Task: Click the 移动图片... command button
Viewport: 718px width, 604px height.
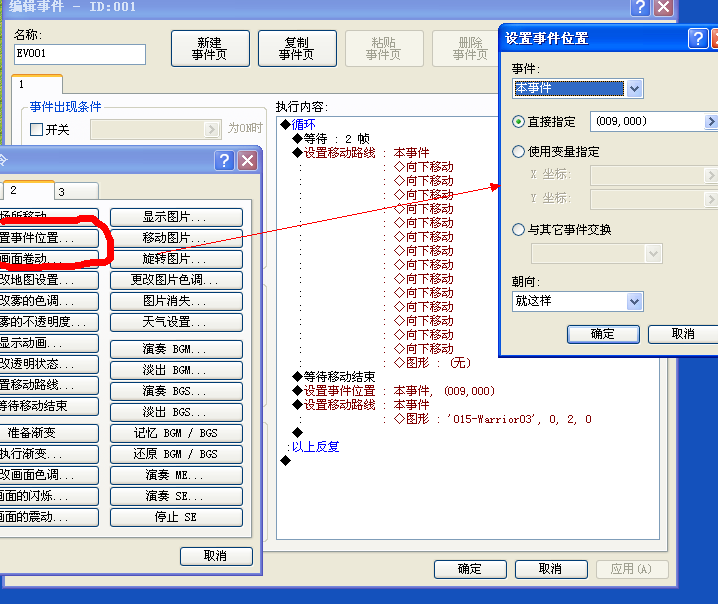Action: tap(176, 238)
